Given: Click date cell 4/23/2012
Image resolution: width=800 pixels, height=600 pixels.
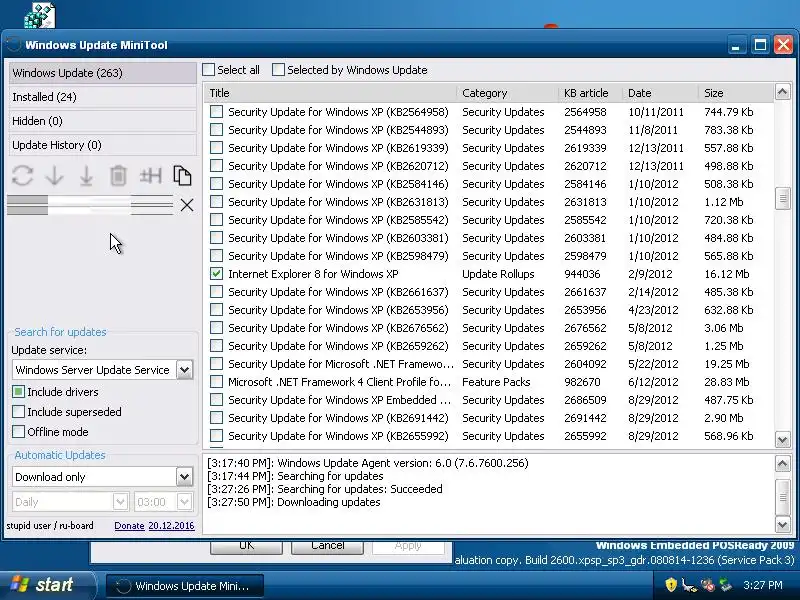Looking at the screenshot, I should point(654,310).
